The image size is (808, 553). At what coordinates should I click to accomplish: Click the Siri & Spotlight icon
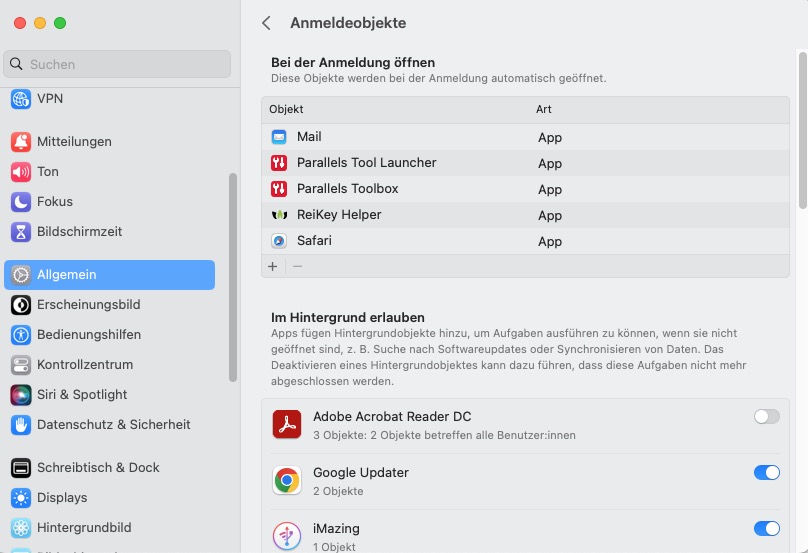click(21, 394)
